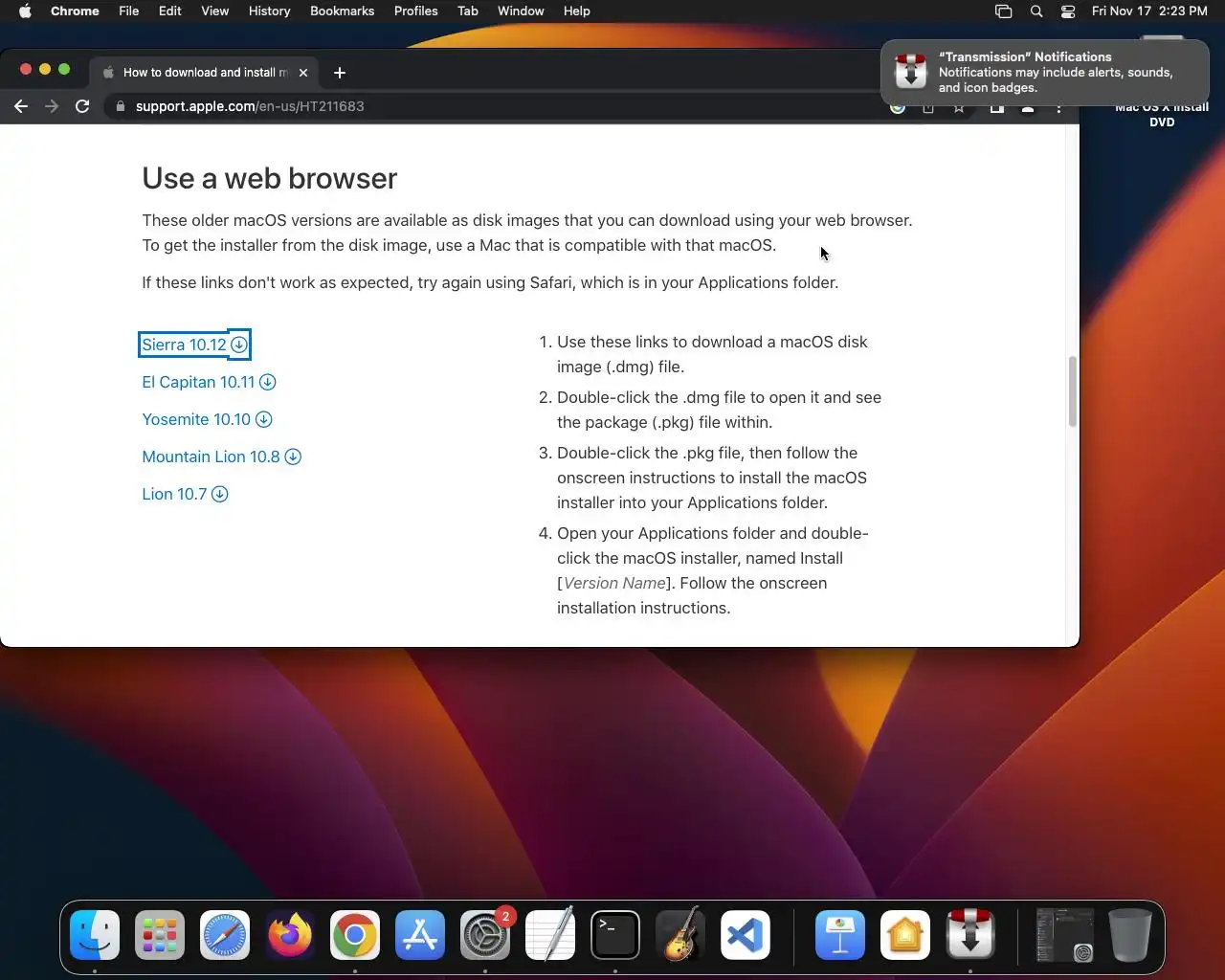Open the Profiles menu
The width and height of the screenshot is (1225, 980).
point(415,11)
